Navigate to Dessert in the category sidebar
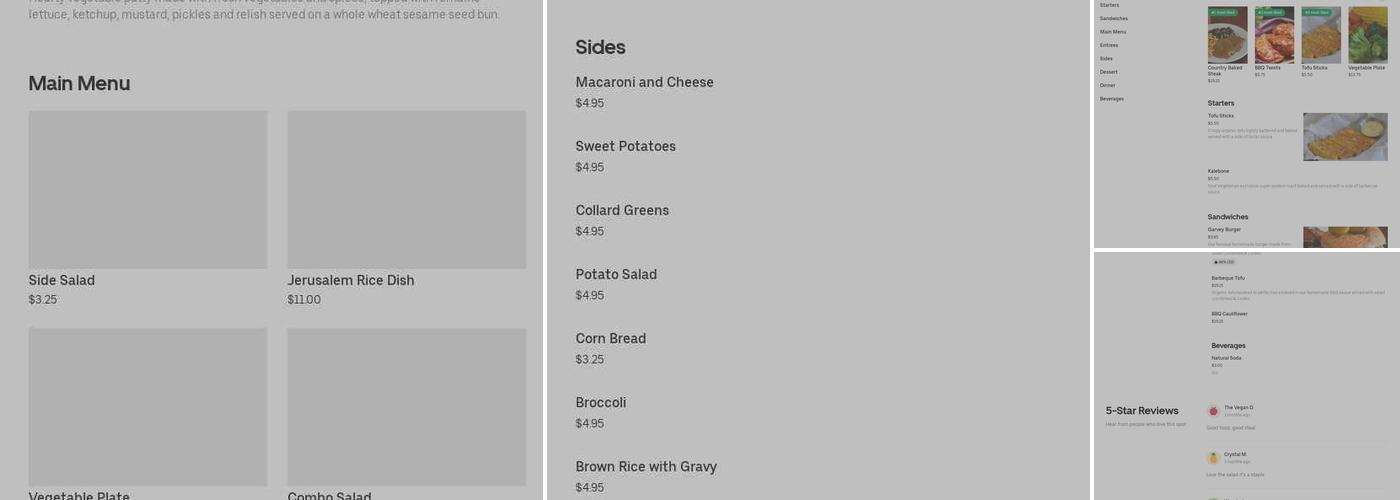Screen dimensions: 1400x500 point(1109,72)
